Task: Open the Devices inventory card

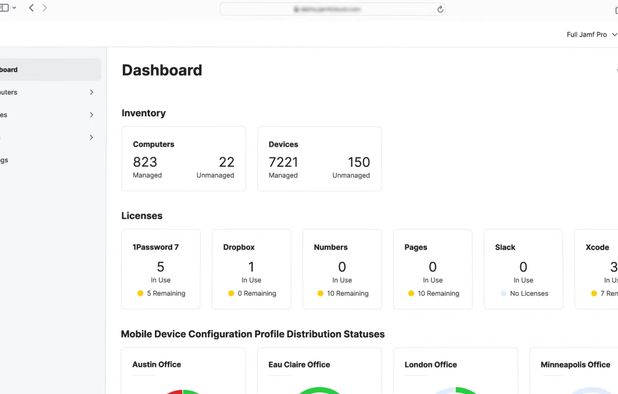Action: pyautogui.click(x=320, y=159)
